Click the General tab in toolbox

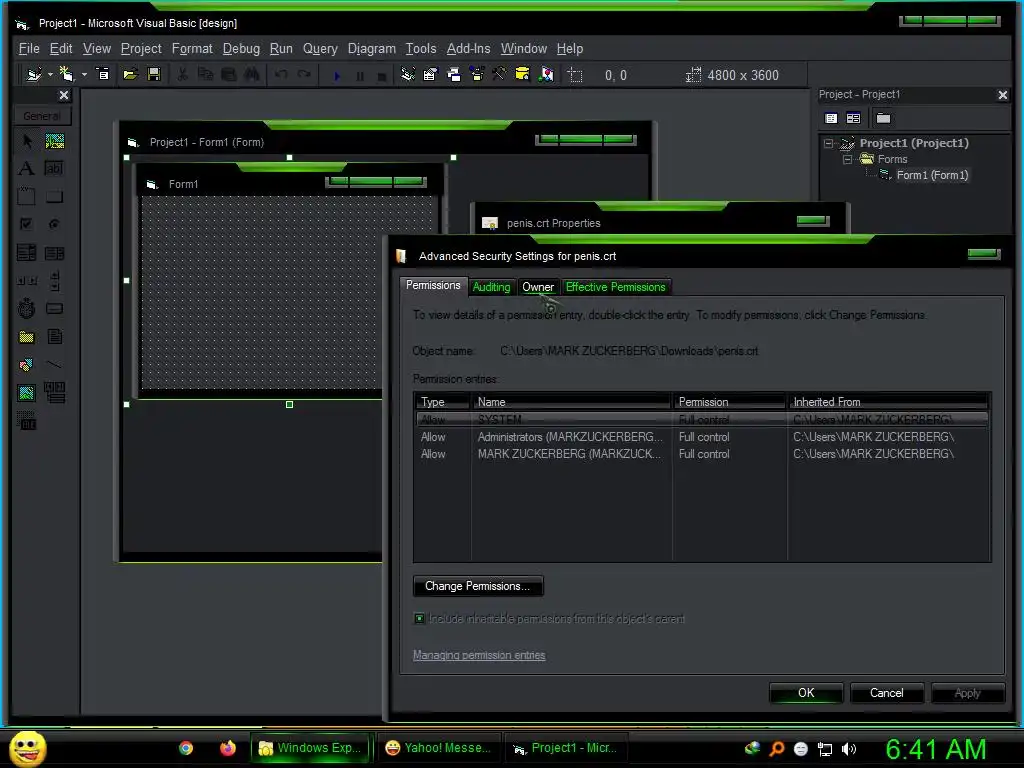click(42, 116)
